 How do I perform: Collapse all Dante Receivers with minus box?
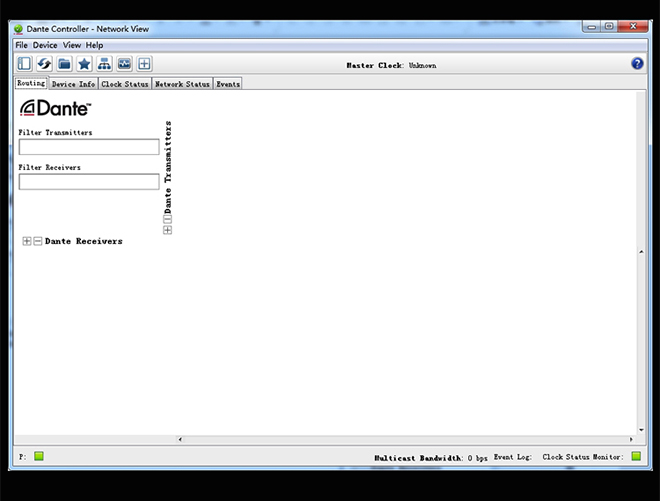(x=38, y=241)
